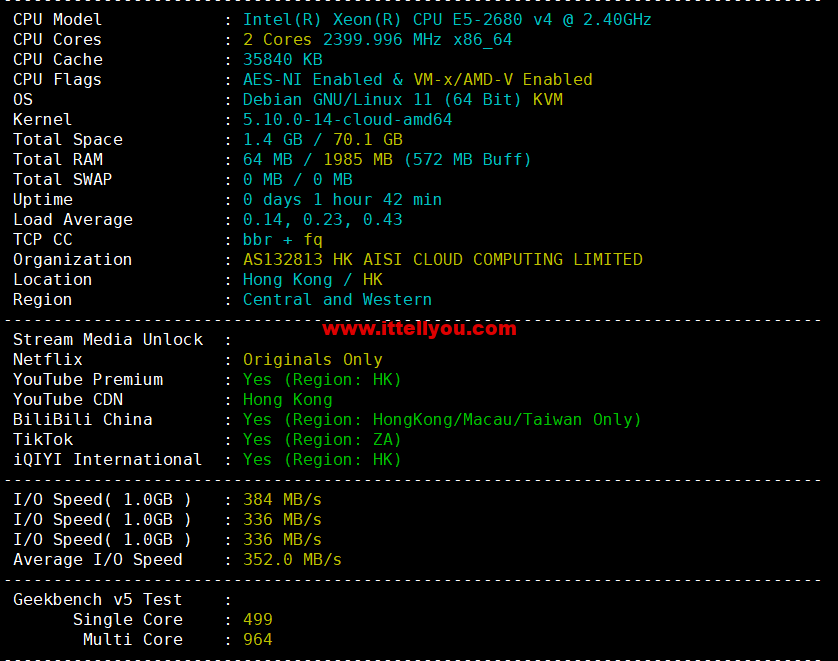Click the Total Space label
Viewport: 838px width, 661px height.
tap(67, 140)
